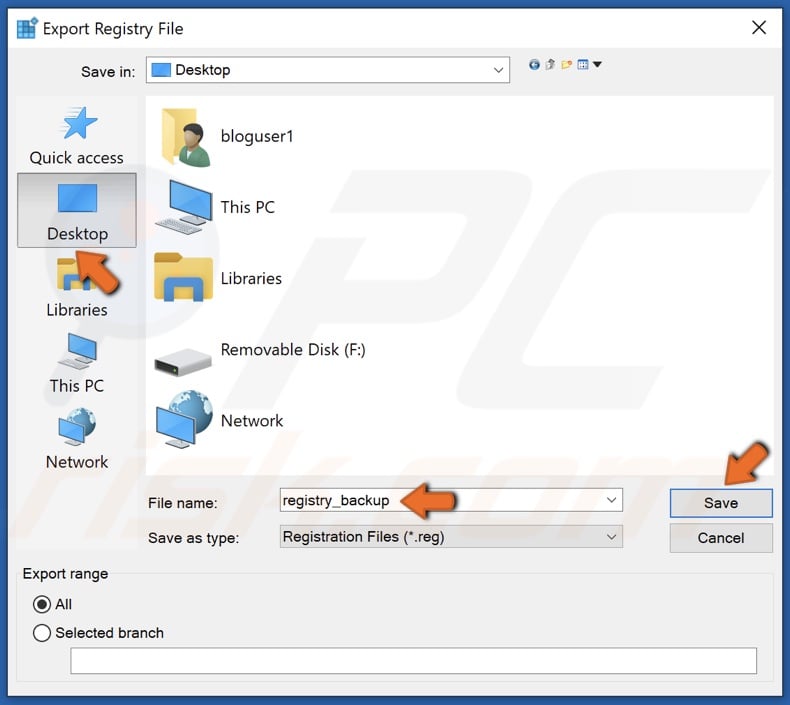The height and width of the screenshot is (705, 790).
Task: Expand the File name history dropdown
Action: (x=611, y=500)
